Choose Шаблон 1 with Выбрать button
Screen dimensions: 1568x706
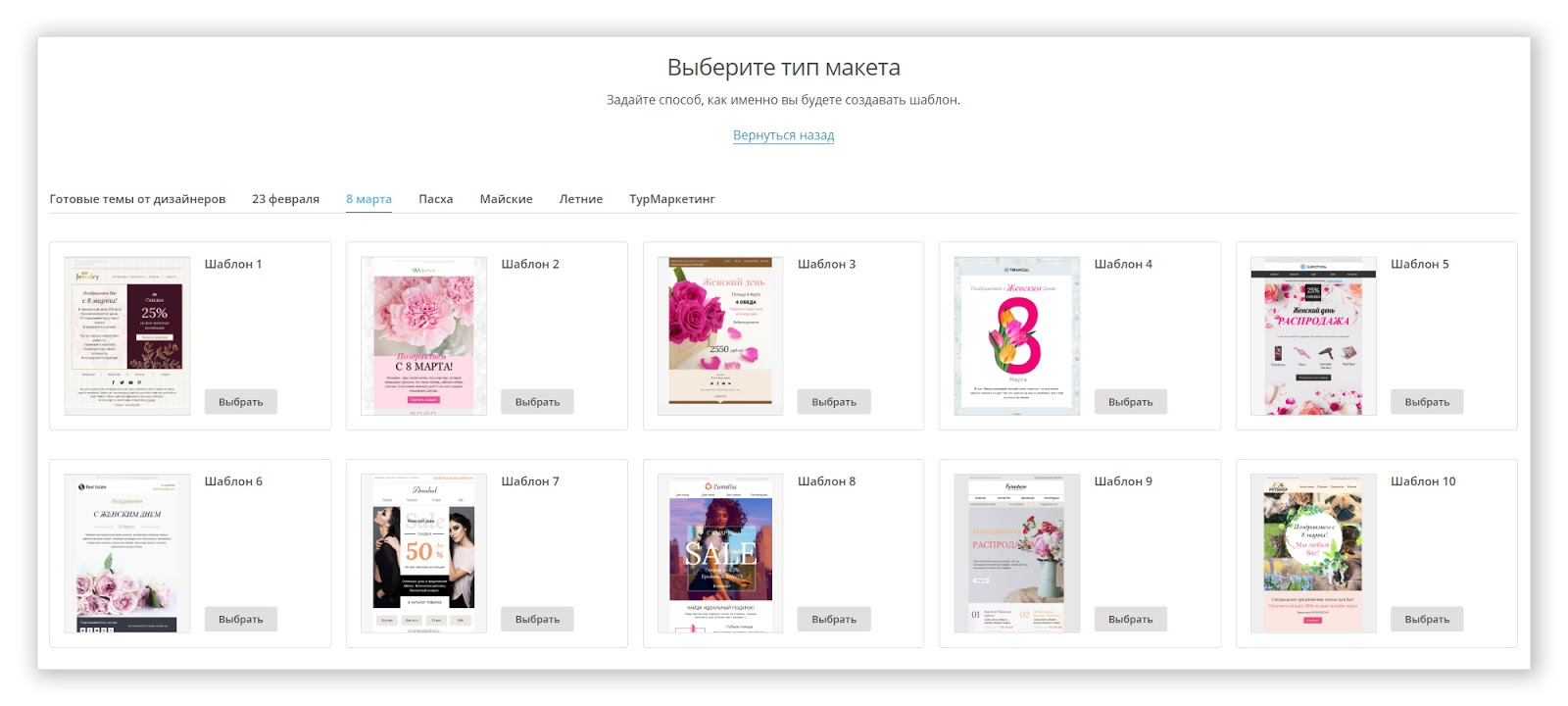tap(241, 402)
